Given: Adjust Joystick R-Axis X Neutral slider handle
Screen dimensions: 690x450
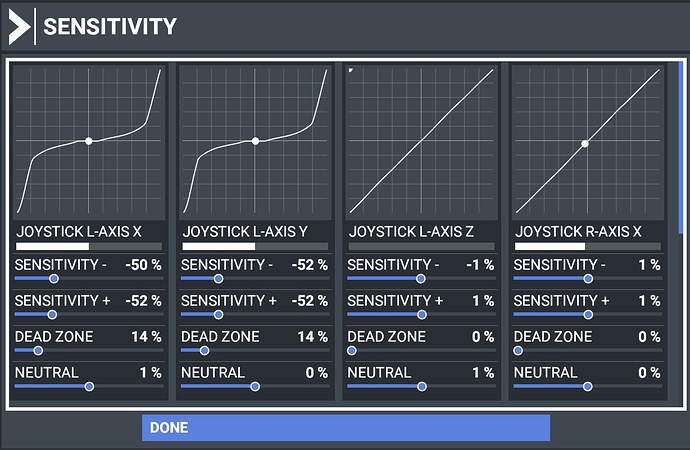Looking at the screenshot, I should tap(587, 387).
